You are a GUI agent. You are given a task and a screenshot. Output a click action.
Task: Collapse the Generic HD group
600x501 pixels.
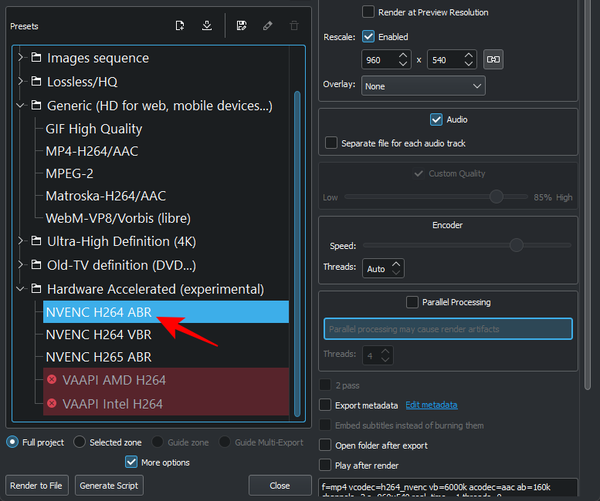pos(21,105)
